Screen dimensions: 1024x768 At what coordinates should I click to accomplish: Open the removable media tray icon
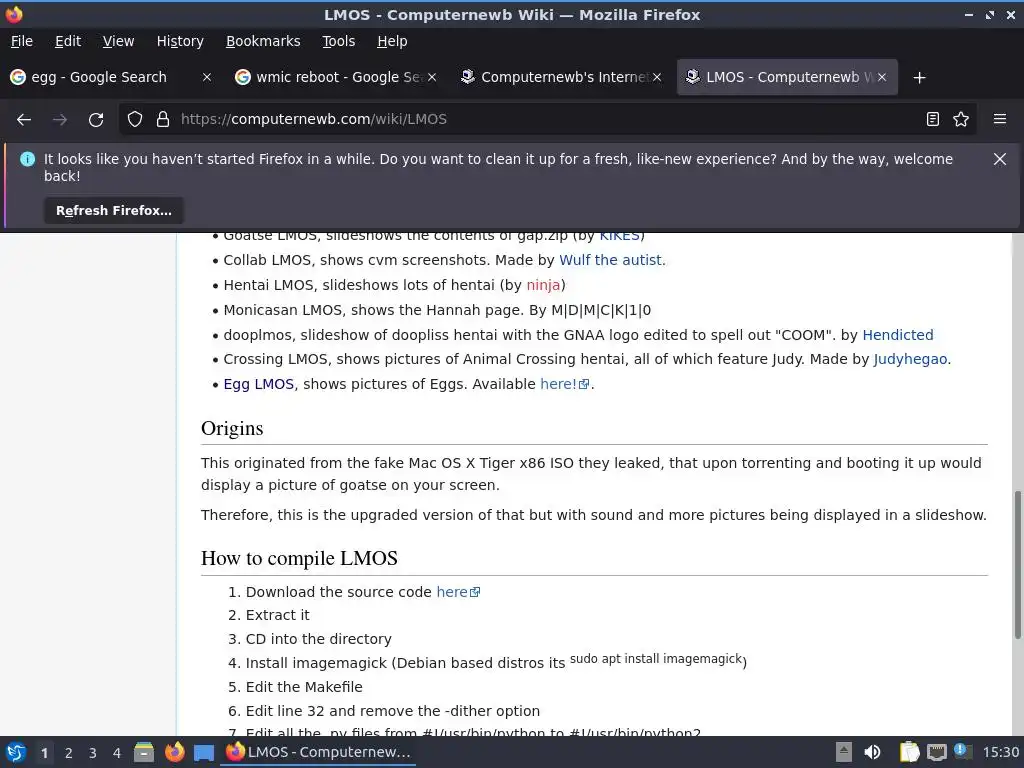(x=843, y=752)
